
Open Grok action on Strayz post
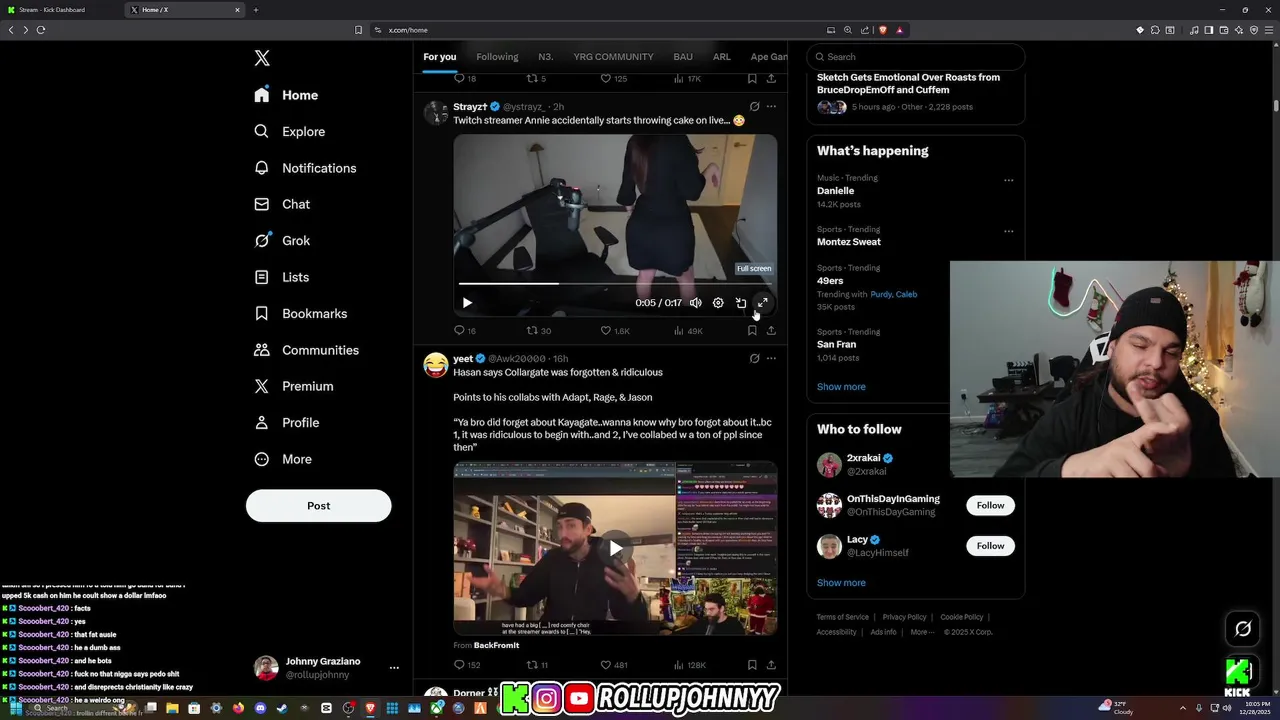pyautogui.click(x=755, y=107)
